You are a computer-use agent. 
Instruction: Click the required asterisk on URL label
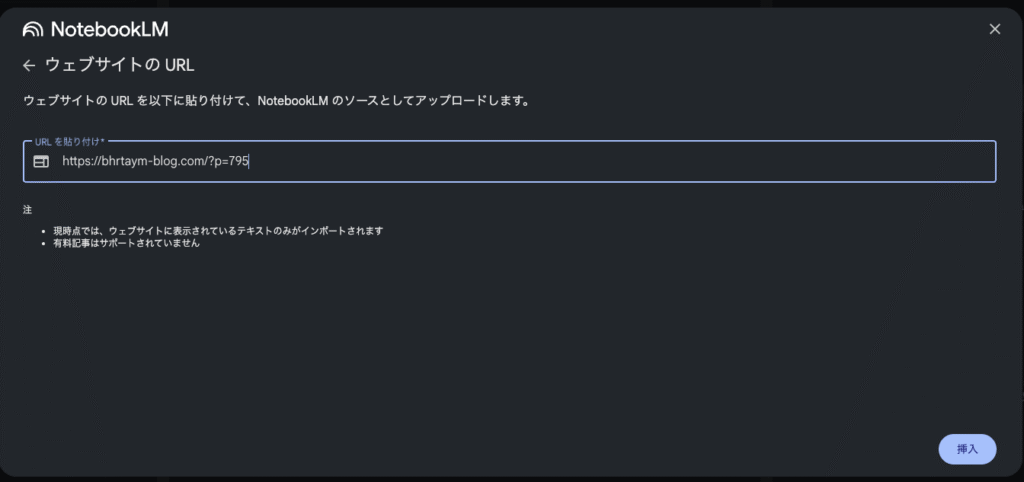(x=103, y=141)
